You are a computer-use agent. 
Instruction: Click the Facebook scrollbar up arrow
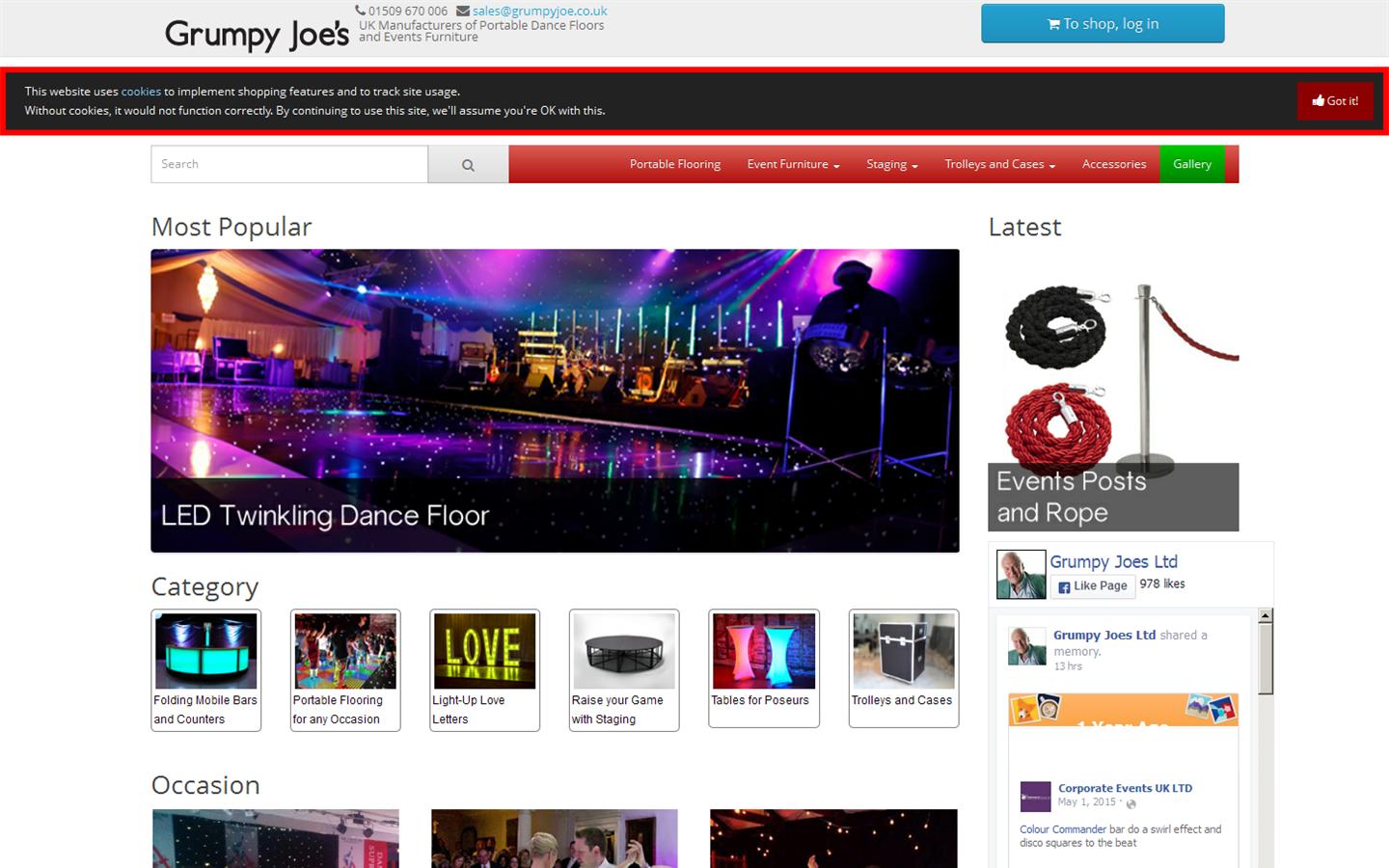tap(1266, 615)
